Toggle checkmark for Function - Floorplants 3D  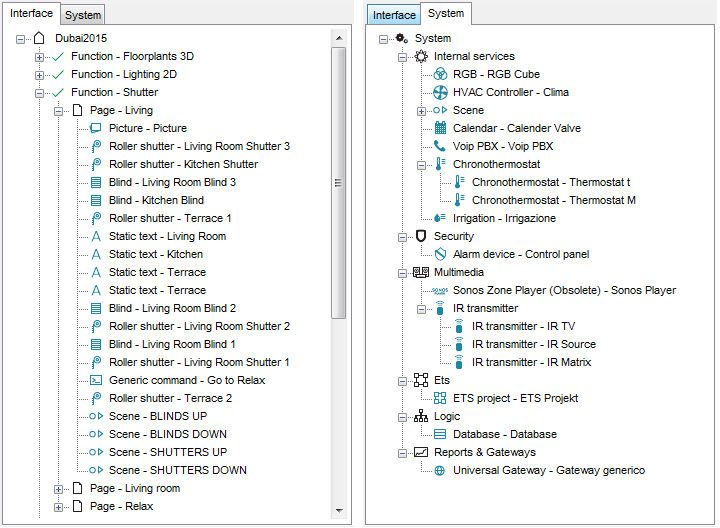(58, 56)
